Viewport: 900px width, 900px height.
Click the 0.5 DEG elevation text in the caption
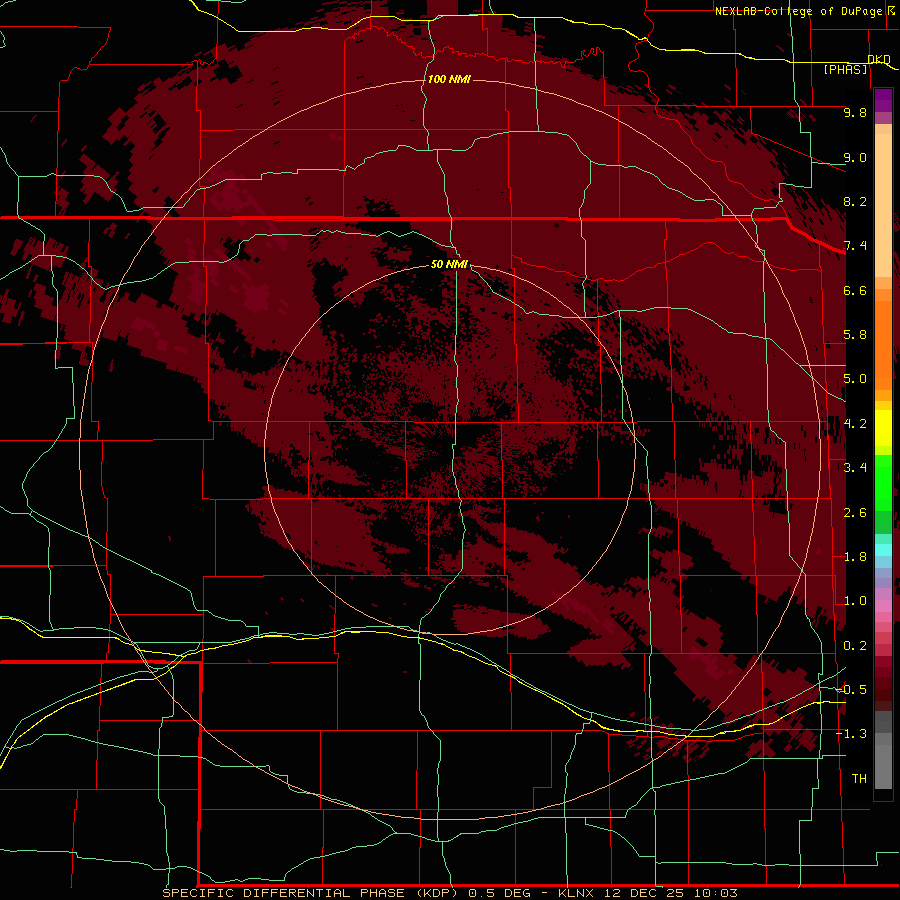(499, 893)
